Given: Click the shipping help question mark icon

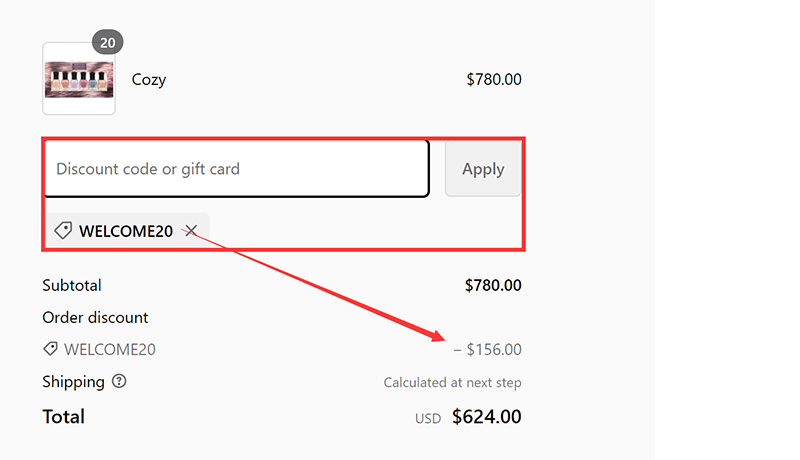Looking at the screenshot, I should 120,381.
